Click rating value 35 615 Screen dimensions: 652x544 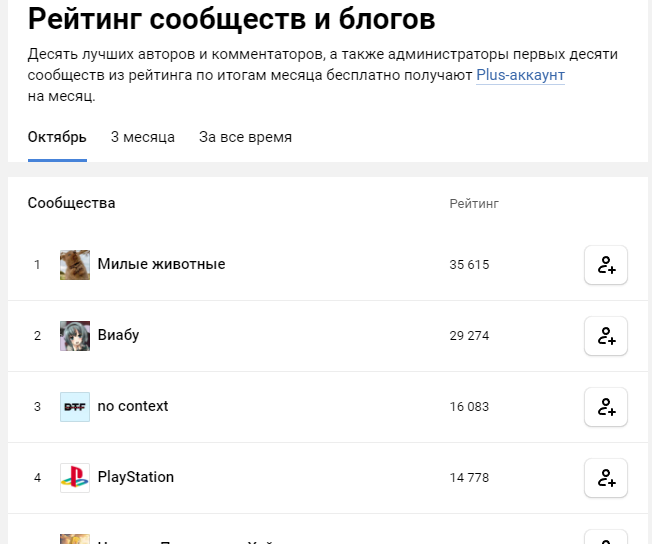[x=469, y=265]
